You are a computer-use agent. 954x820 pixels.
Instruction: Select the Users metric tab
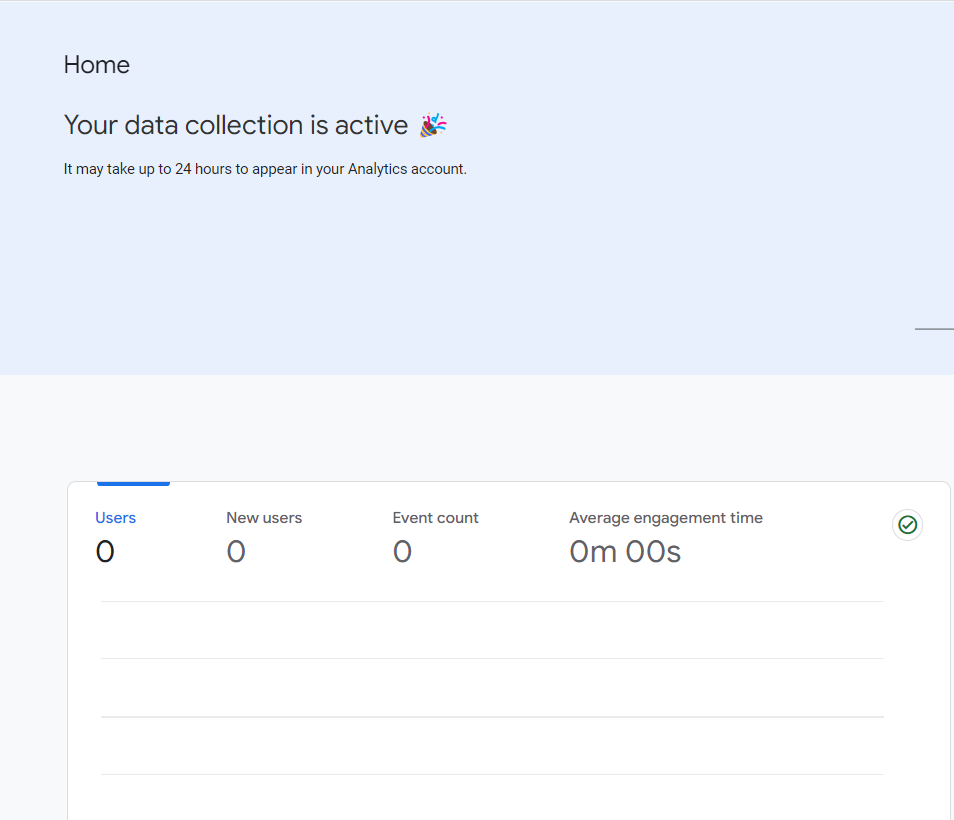click(x=115, y=518)
